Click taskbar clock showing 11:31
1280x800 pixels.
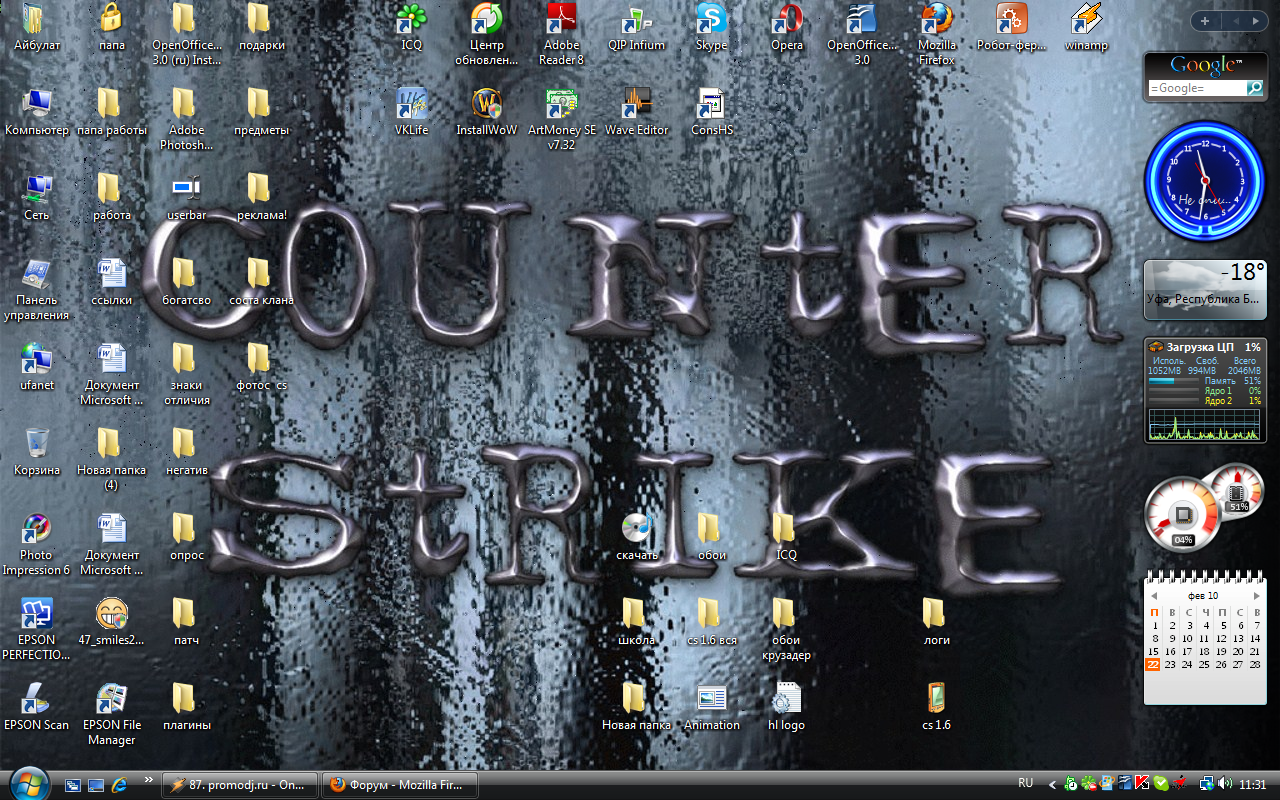point(1253,784)
